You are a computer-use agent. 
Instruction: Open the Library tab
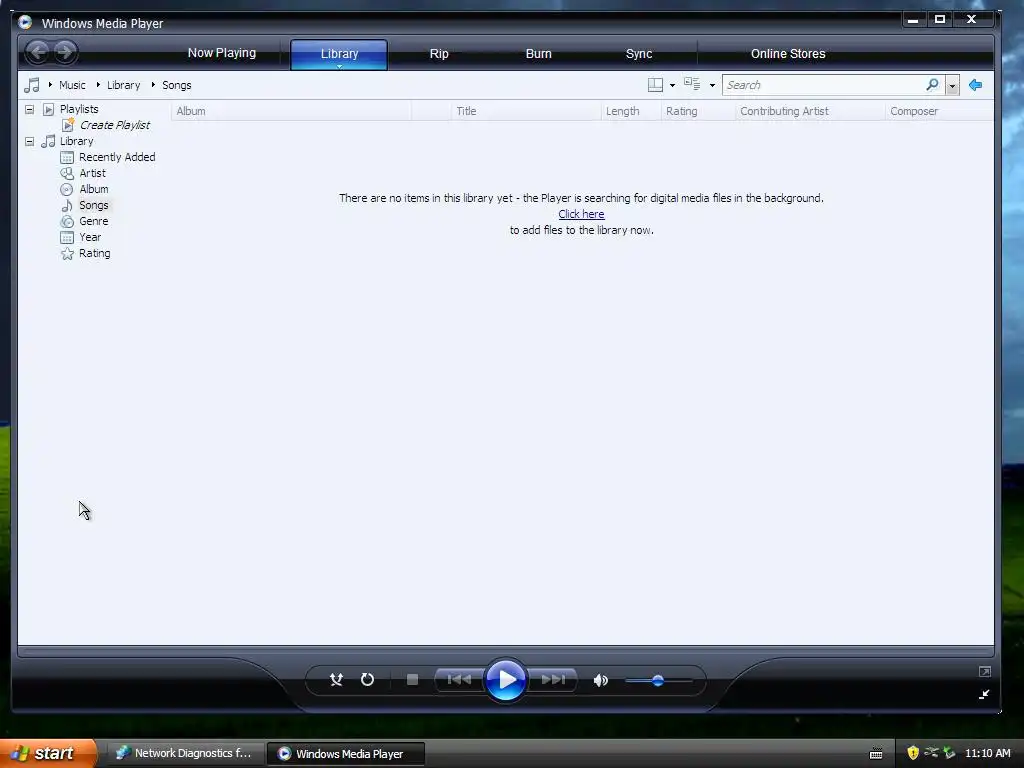click(x=339, y=54)
